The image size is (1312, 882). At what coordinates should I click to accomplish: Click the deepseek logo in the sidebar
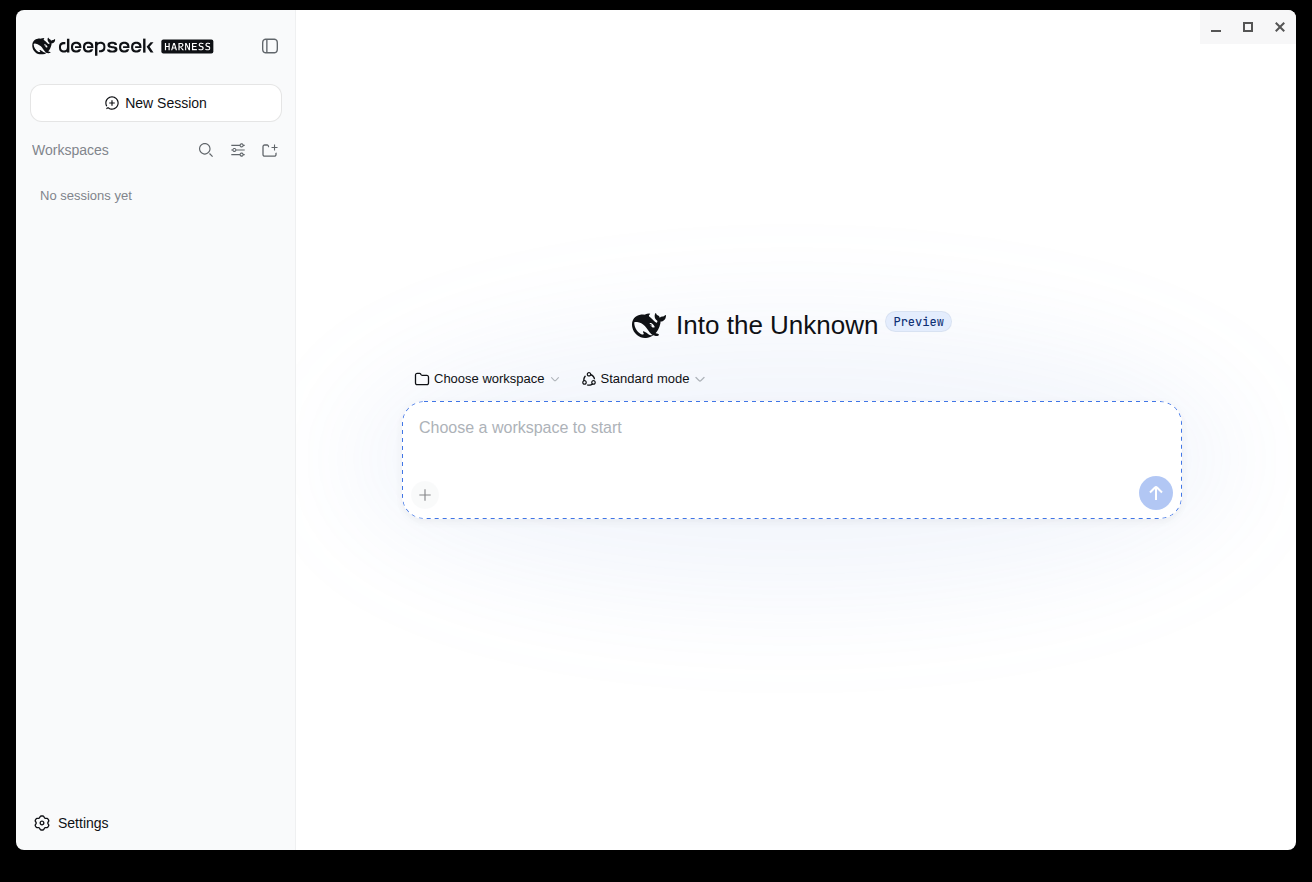click(x=93, y=46)
